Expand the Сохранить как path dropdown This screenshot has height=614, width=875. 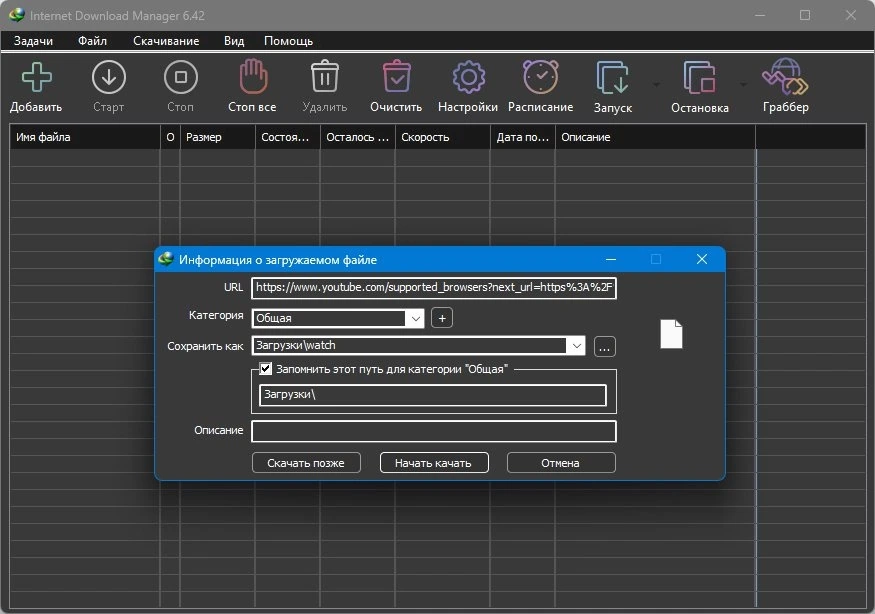tap(576, 346)
